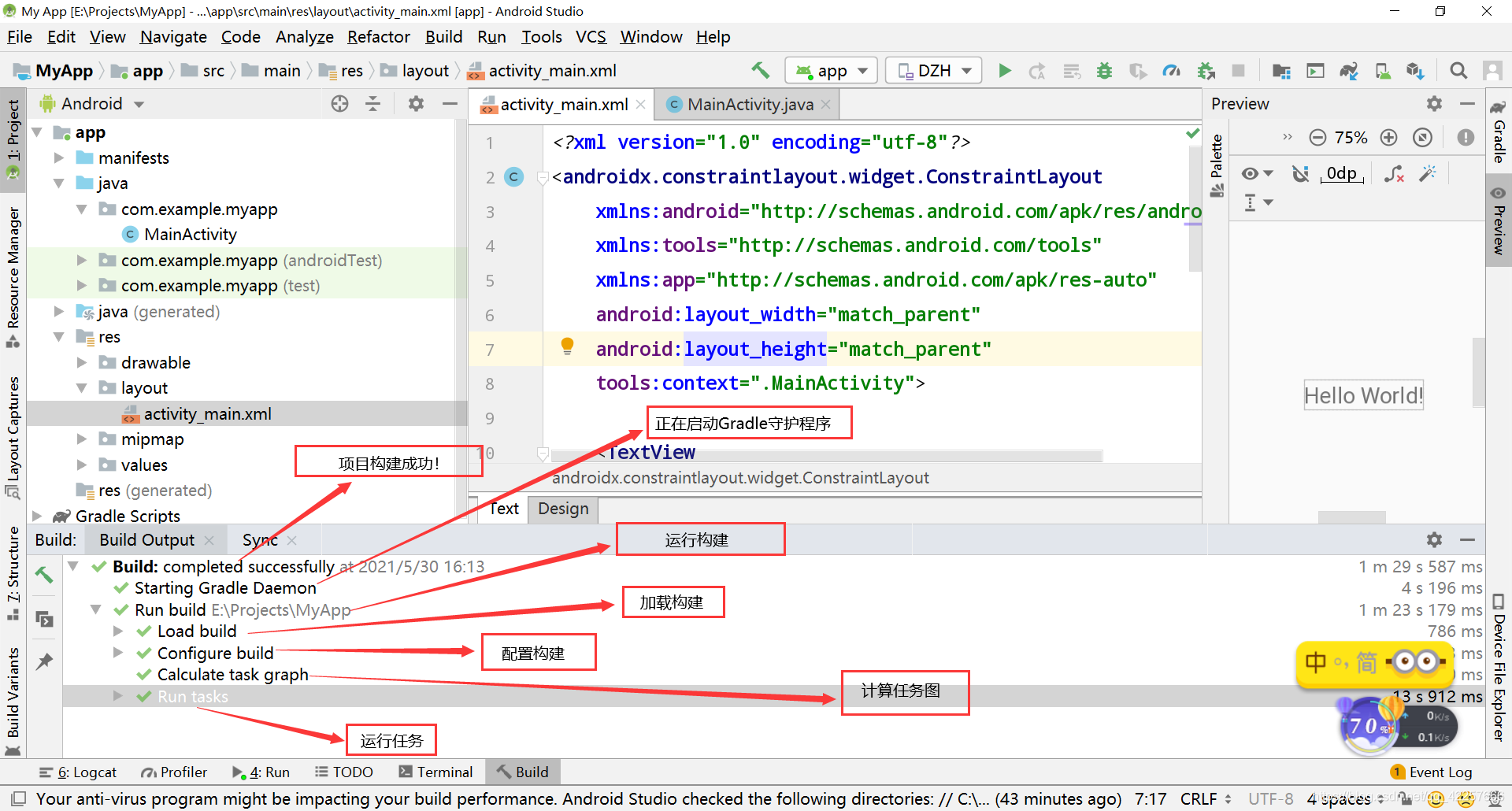Screen dimensions: 1512x811
Task: Zoom out in Preview panel
Action: 1317,138
